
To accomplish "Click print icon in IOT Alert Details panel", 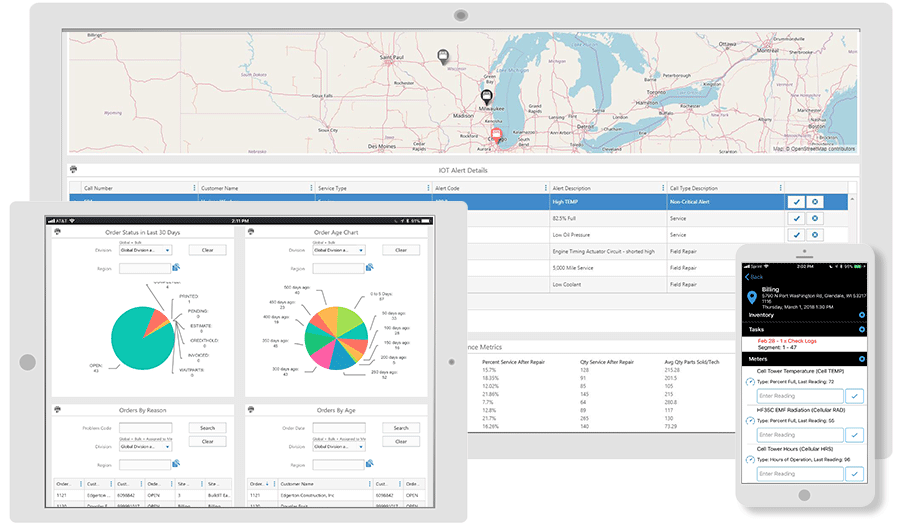I will tap(74, 171).
